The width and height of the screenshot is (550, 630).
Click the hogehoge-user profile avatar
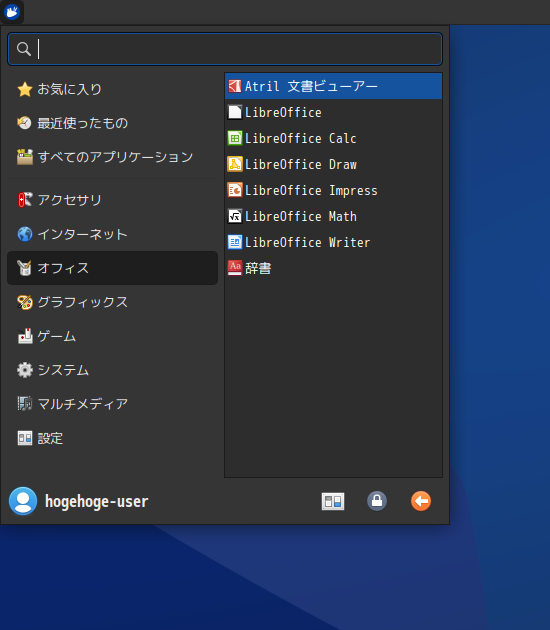click(x=23, y=501)
